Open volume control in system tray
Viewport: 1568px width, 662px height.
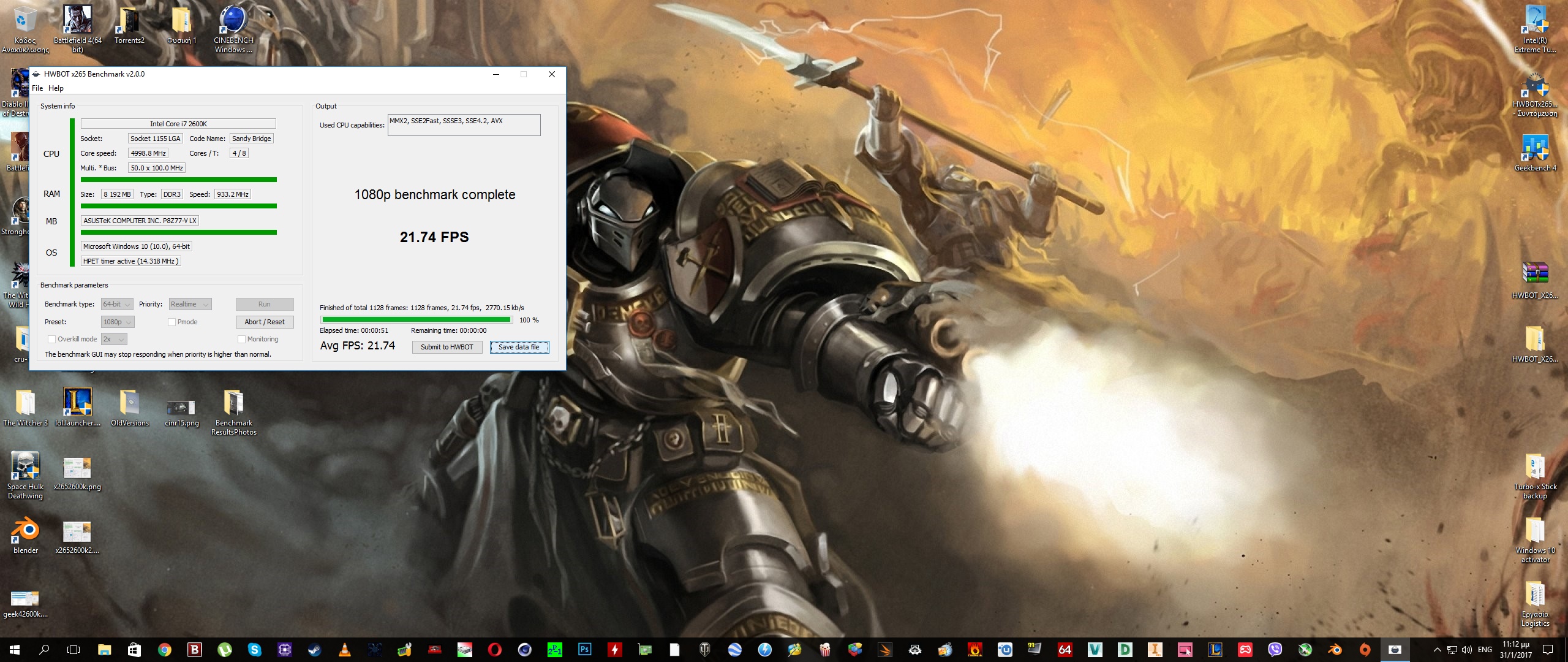[1466, 650]
